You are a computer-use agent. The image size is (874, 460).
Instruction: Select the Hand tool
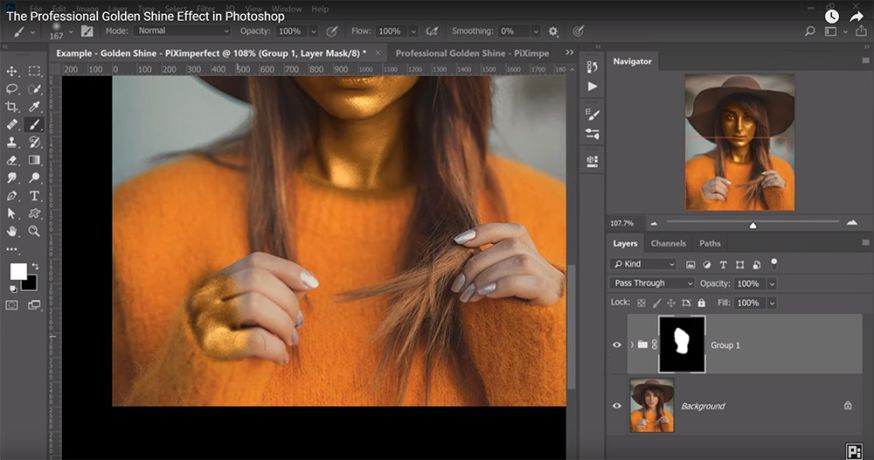point(13,231)
